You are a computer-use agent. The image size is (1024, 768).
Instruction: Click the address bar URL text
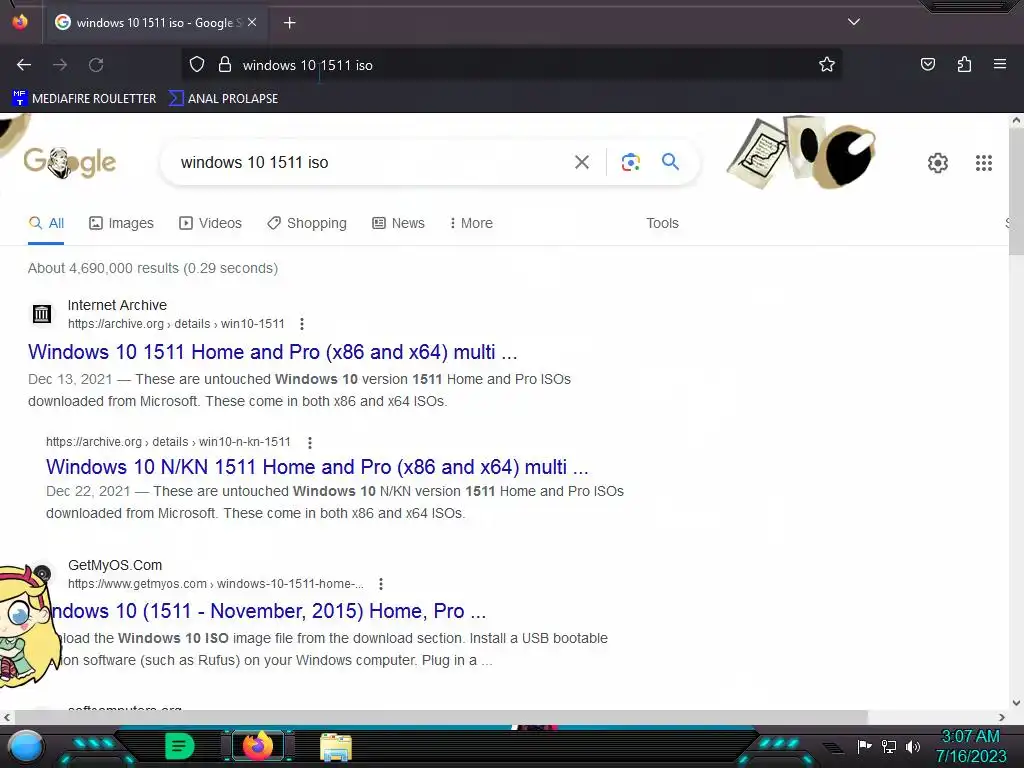(x=308, y=65)
